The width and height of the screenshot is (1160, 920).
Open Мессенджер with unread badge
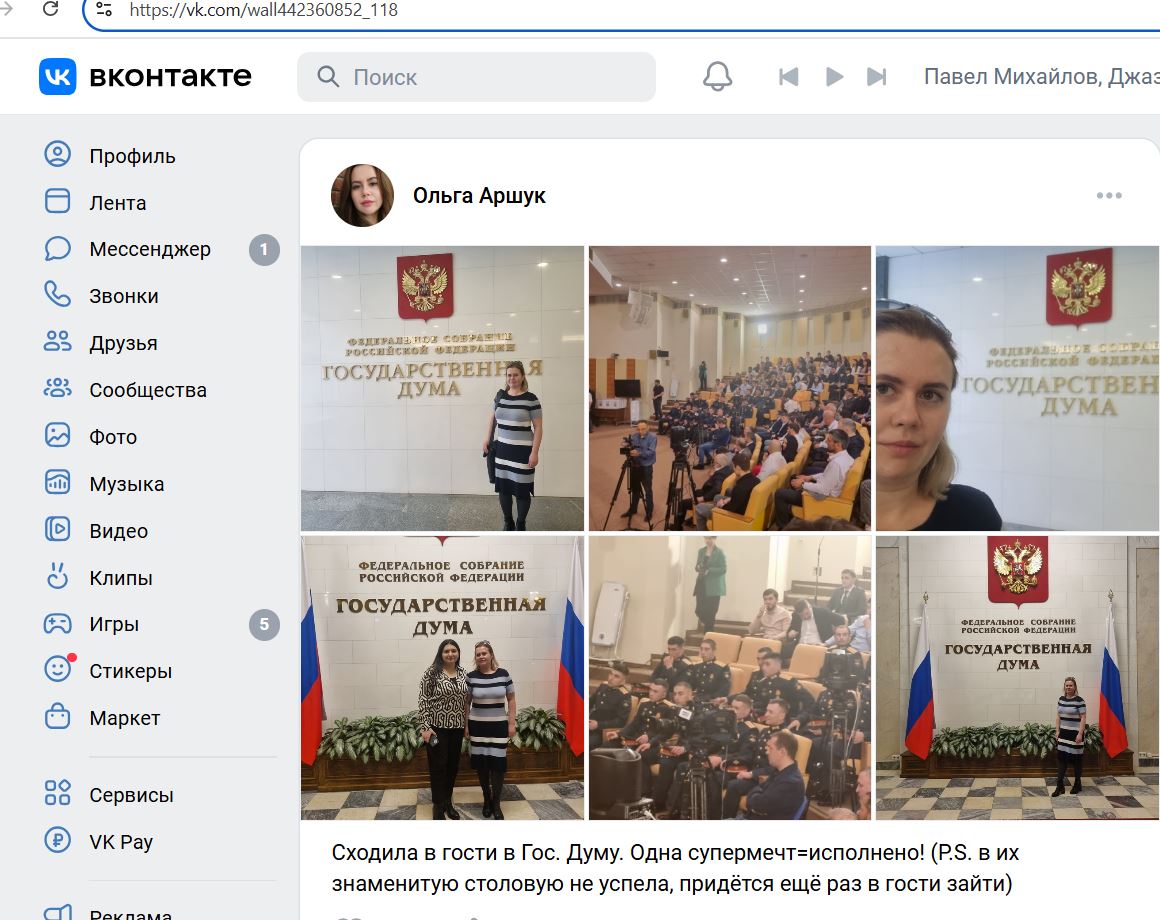(x=161, y=249)
